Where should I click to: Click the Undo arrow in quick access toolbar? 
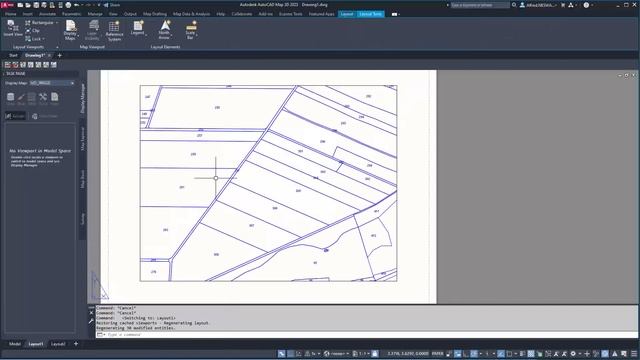pyautogui.click(x=76, y=5)
